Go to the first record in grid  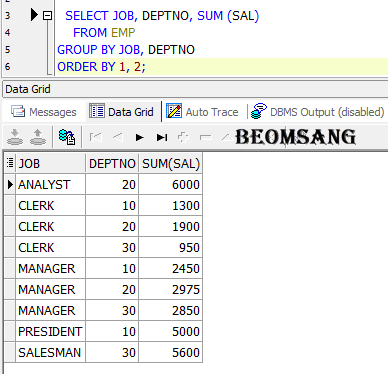(x=96, y=137)
